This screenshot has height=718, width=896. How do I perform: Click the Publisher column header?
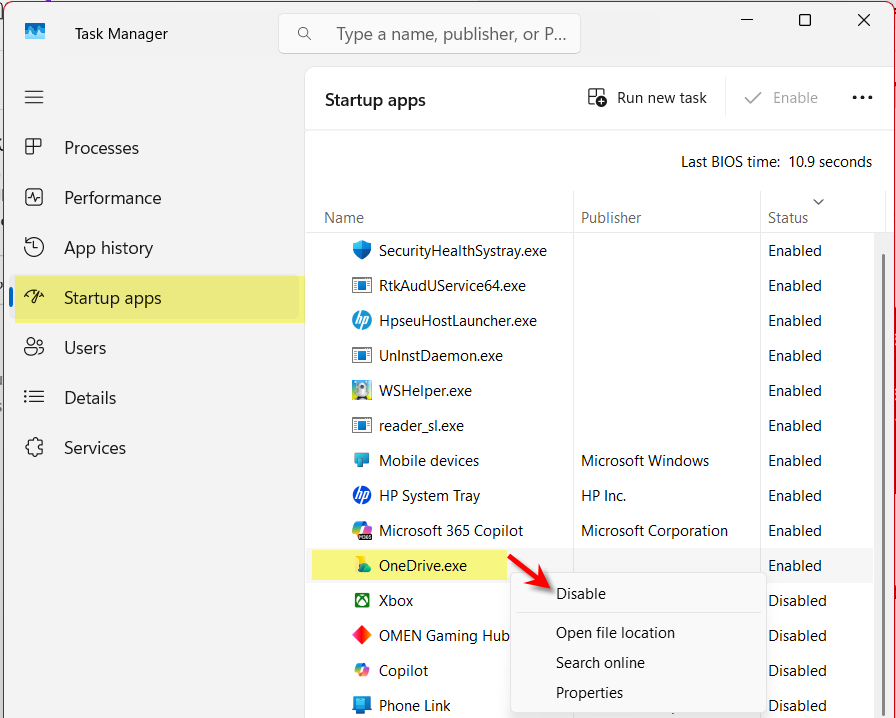click(611, 218)
